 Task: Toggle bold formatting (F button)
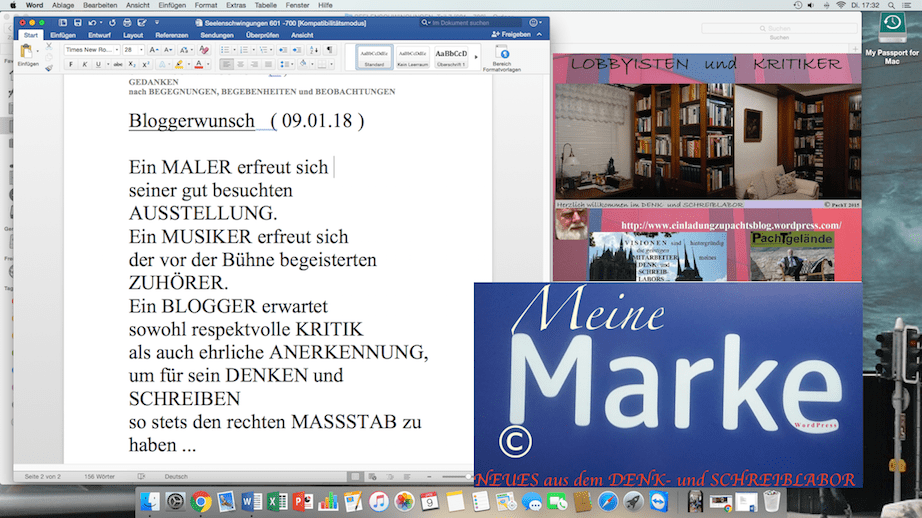[70, 64]
